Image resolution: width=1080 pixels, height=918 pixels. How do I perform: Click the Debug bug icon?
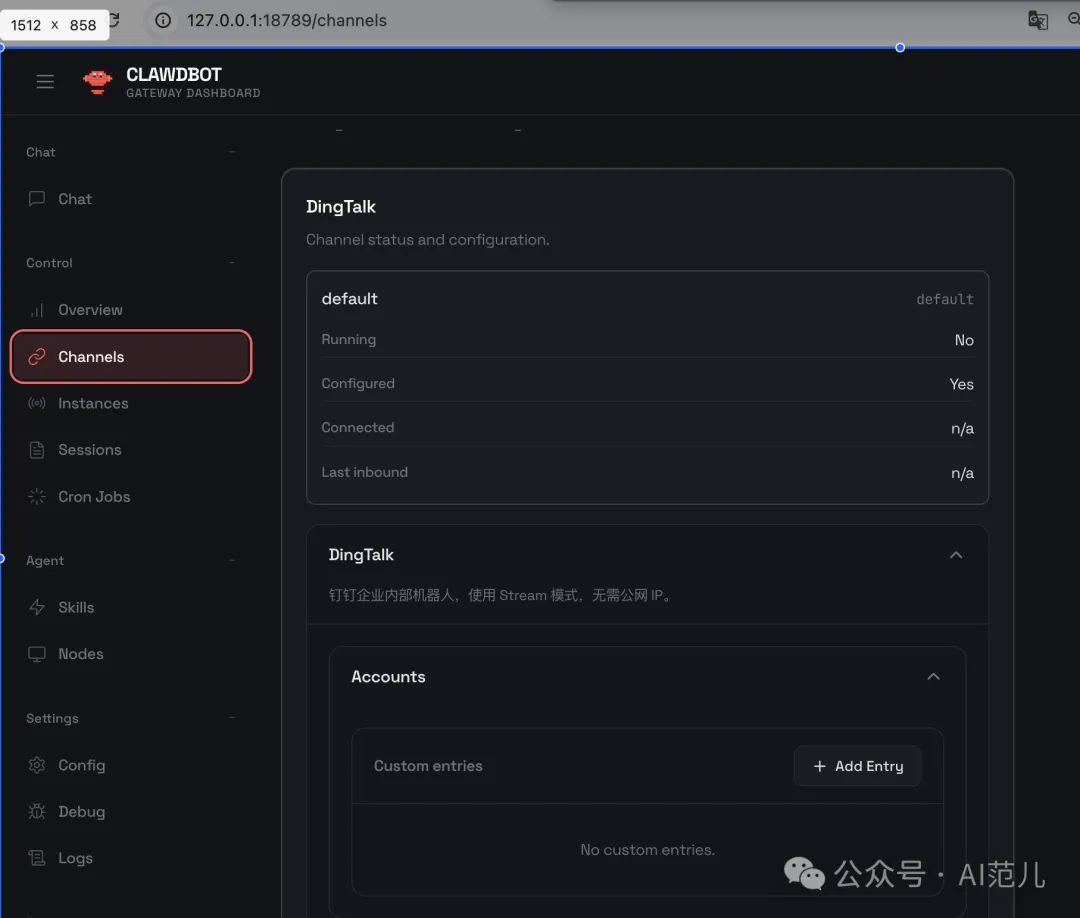click(37, 811)
